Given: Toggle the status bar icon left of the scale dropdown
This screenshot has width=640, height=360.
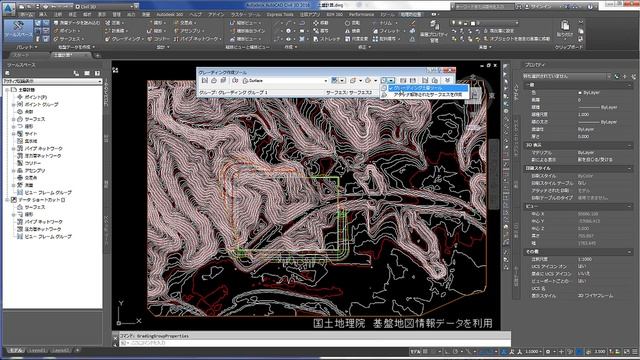Looking at the screenshot, I should [x=520, y=351].
